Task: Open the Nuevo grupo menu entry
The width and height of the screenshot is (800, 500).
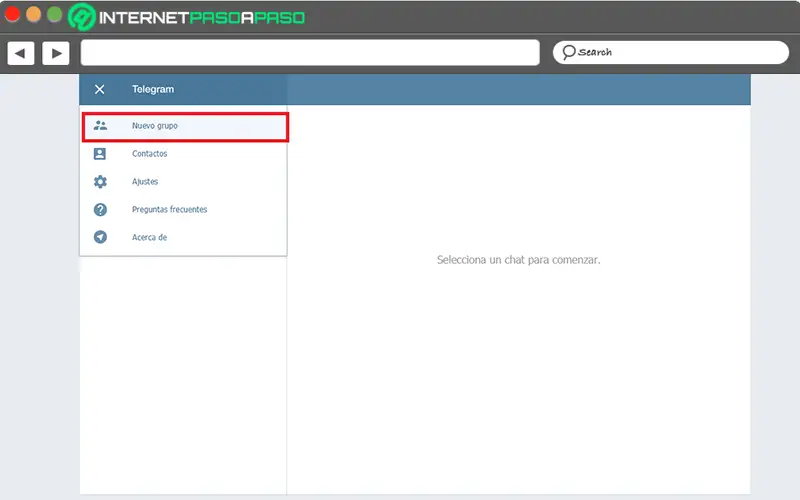Action: pos(185,127)
